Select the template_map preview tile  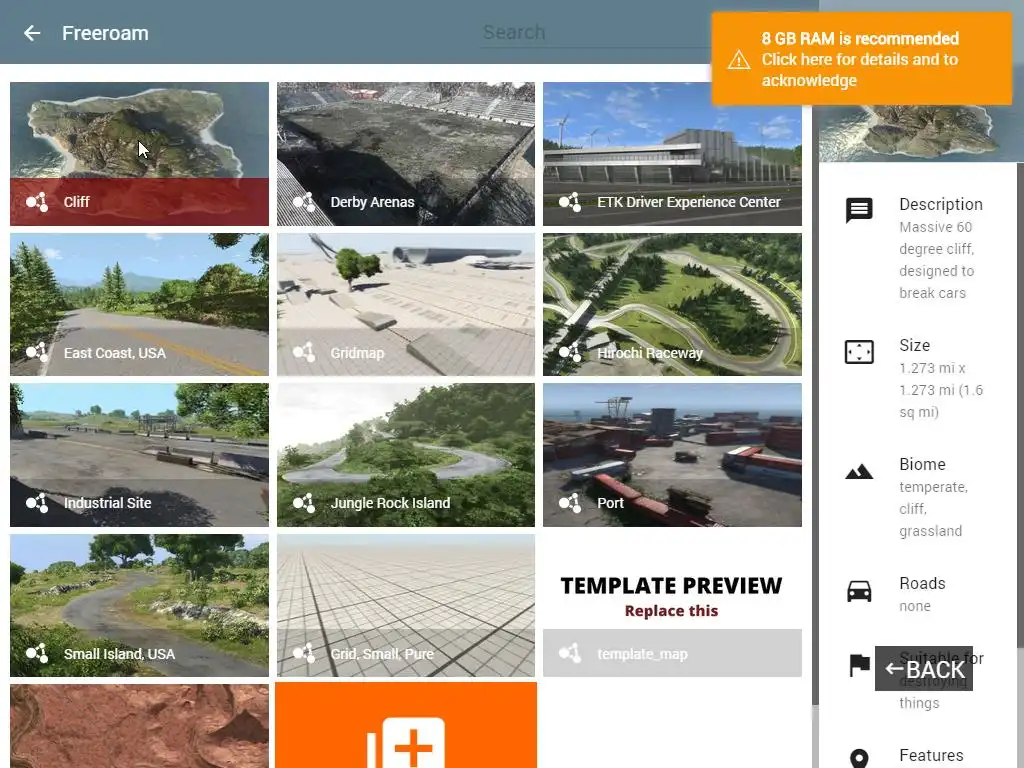coord(672,605)
